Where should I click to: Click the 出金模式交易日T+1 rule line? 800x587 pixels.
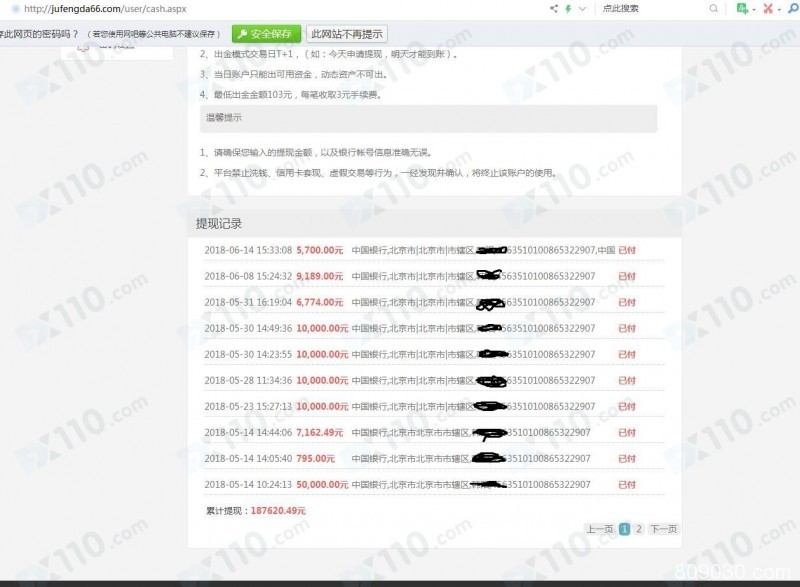[328, 54]
